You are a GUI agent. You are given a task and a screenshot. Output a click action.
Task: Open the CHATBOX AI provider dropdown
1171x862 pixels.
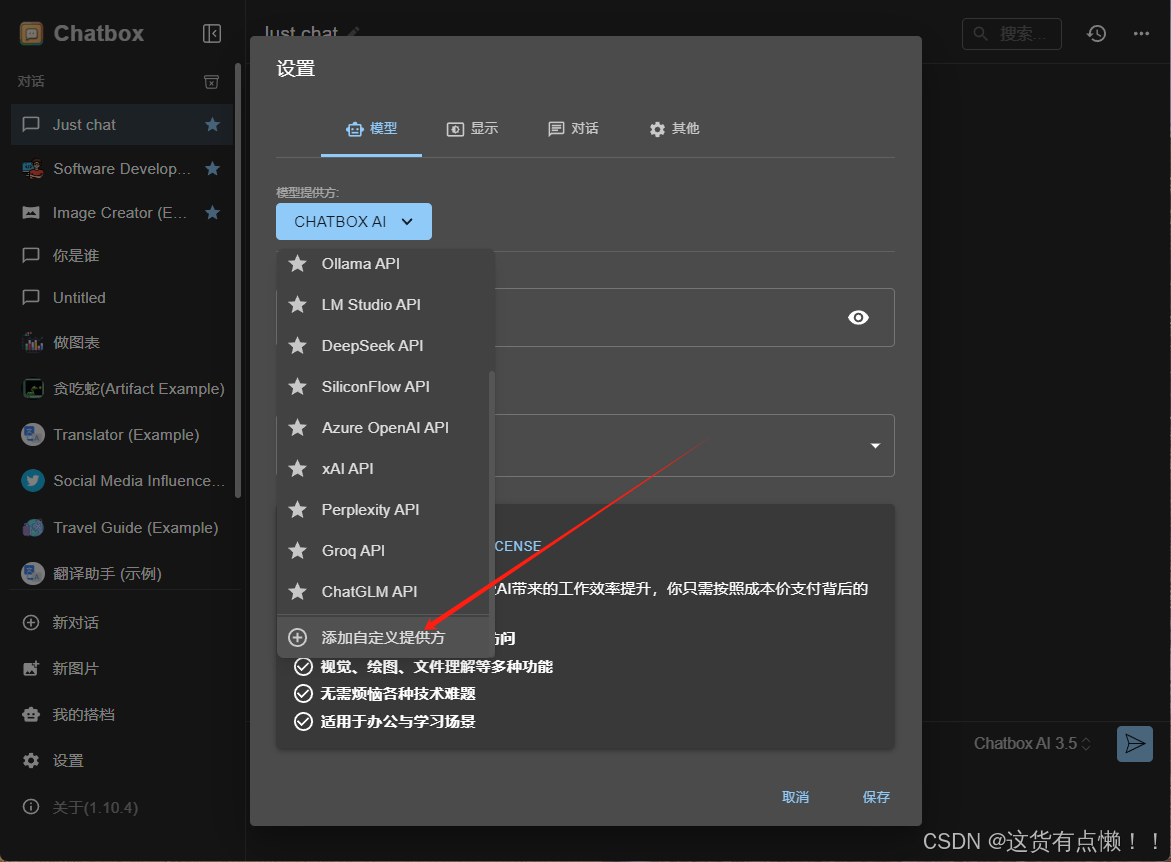[x=354, y=222]
